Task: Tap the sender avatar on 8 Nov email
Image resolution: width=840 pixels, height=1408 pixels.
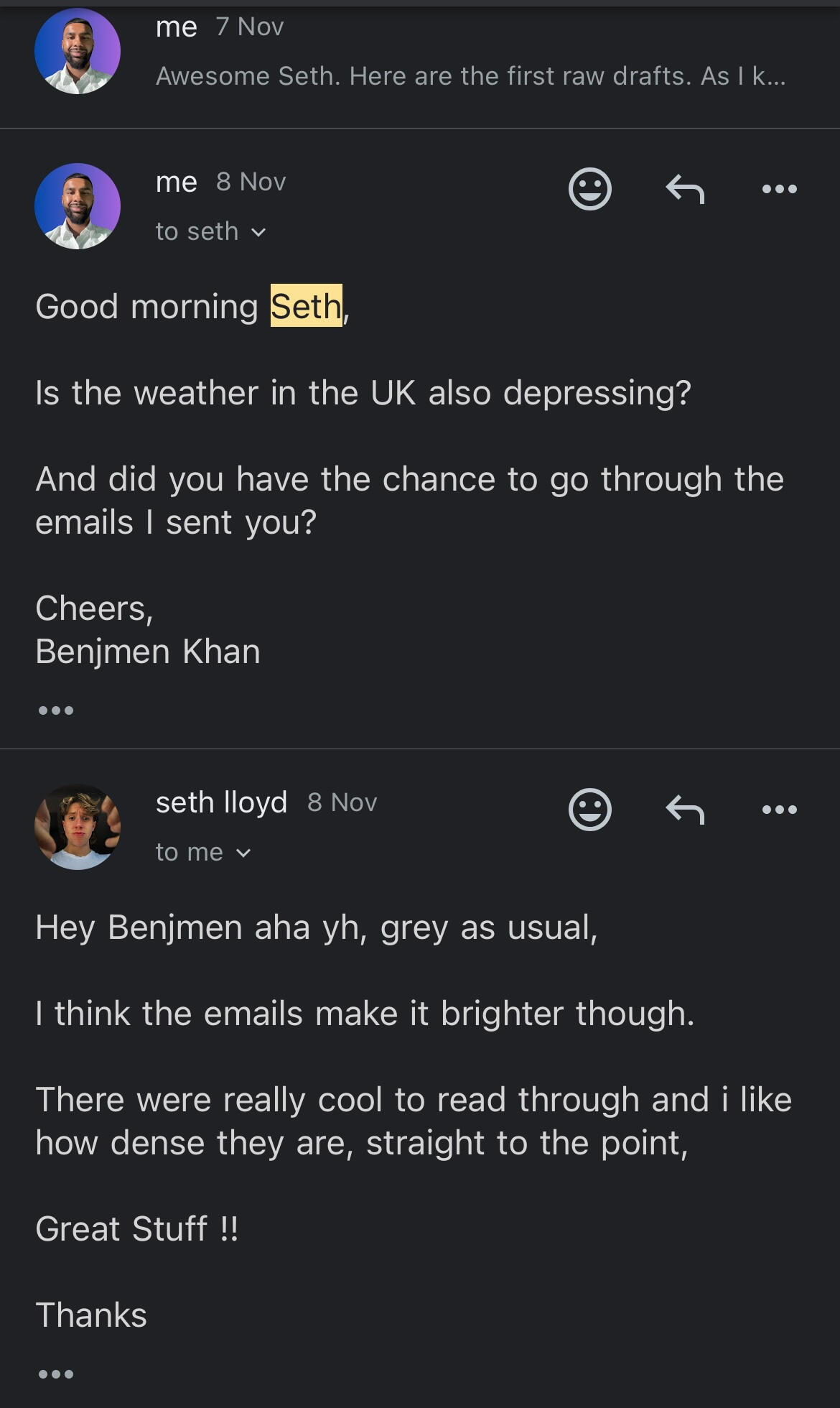Action: point(78,206)
